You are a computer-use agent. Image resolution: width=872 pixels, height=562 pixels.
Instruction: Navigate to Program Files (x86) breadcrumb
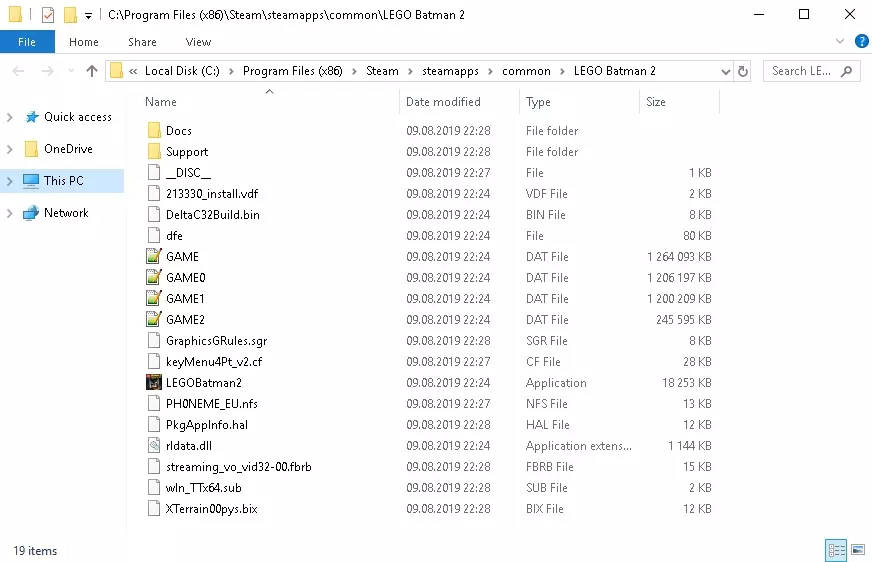pos(293,71)
